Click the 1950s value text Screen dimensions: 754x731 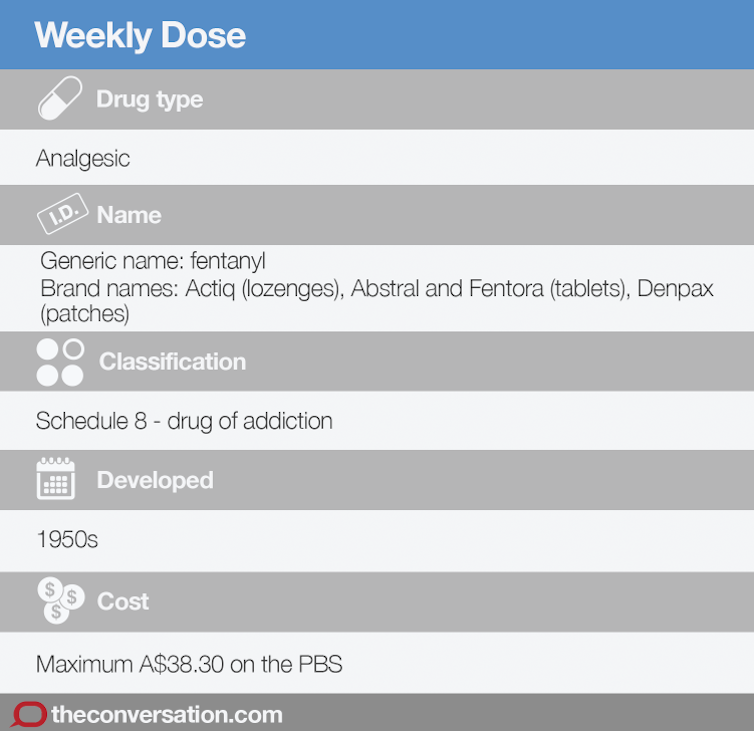[x=67, y=540]
